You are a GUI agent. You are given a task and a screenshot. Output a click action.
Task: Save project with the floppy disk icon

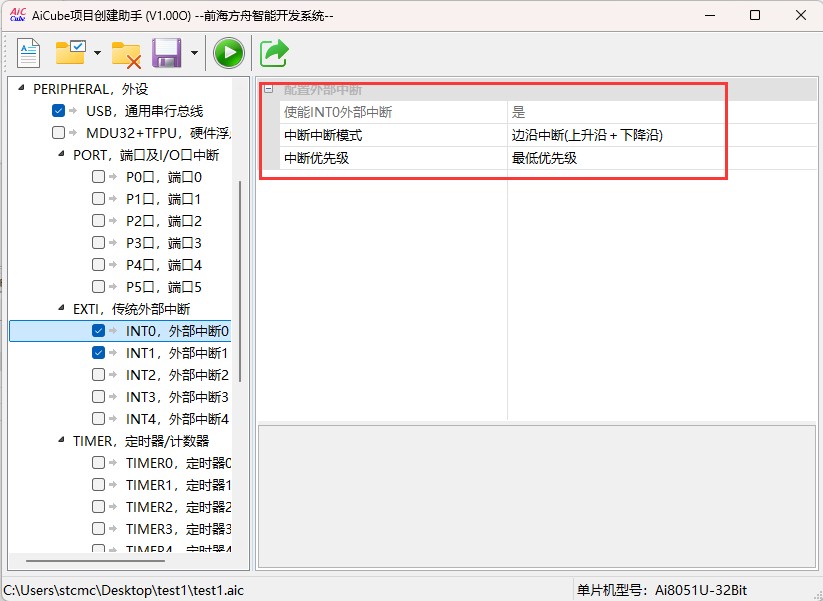[x=166, y=53]
